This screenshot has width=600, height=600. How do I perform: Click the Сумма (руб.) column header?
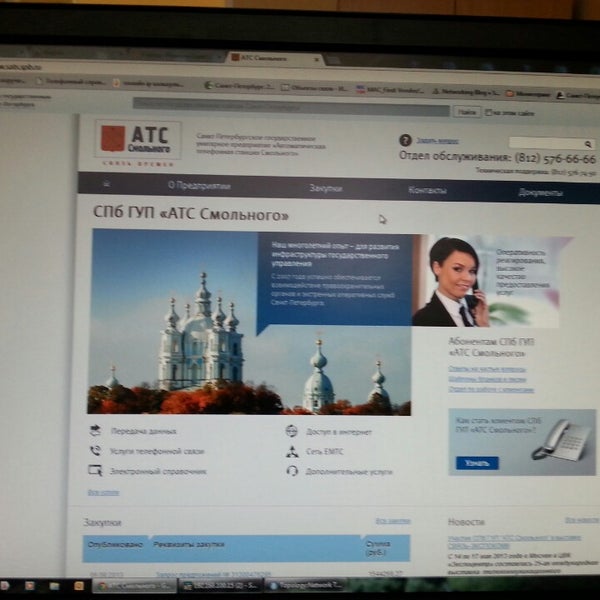378,548
